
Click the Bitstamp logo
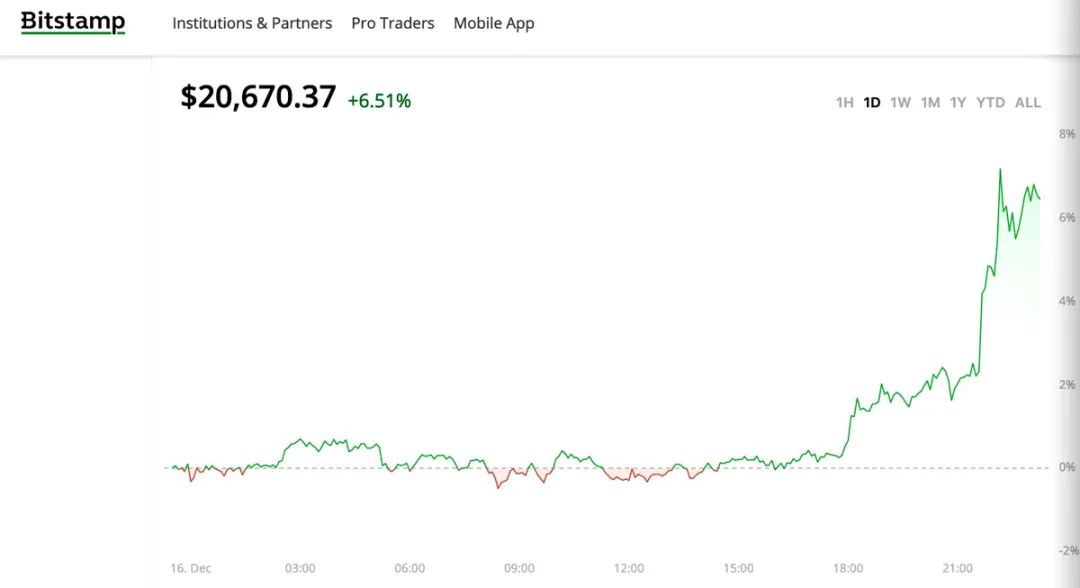pos(73,22)
